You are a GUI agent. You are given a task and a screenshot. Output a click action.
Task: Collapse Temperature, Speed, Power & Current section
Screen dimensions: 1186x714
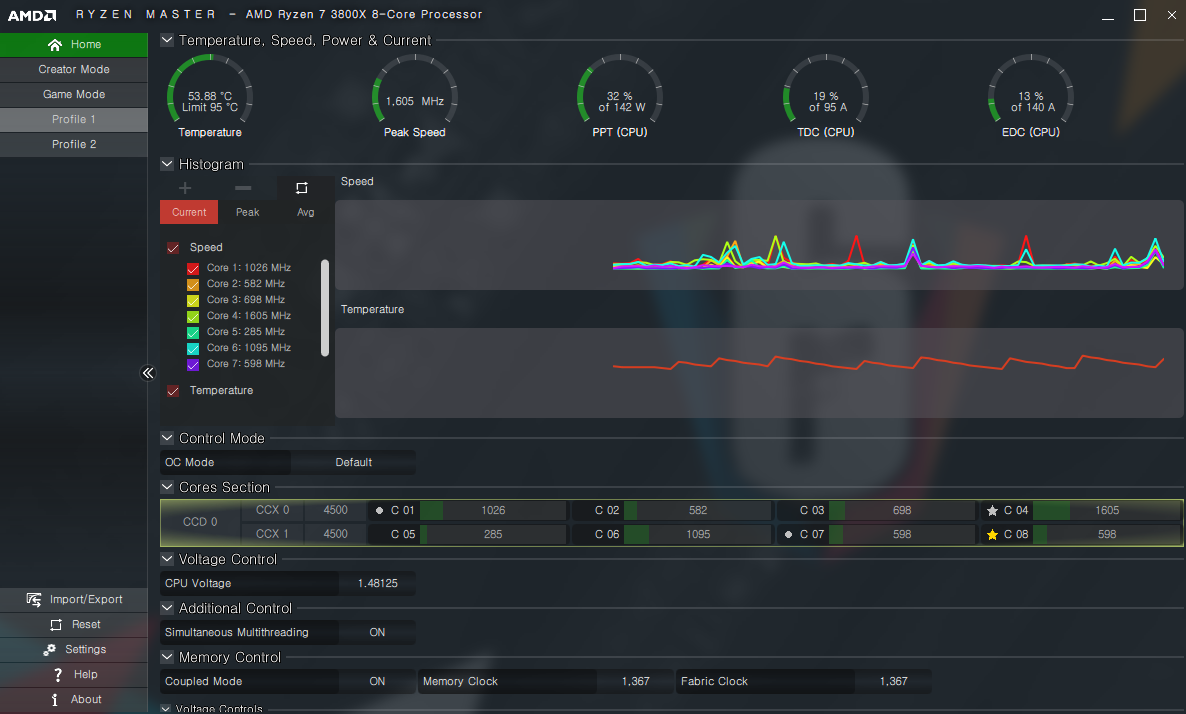tap(167, 40)
